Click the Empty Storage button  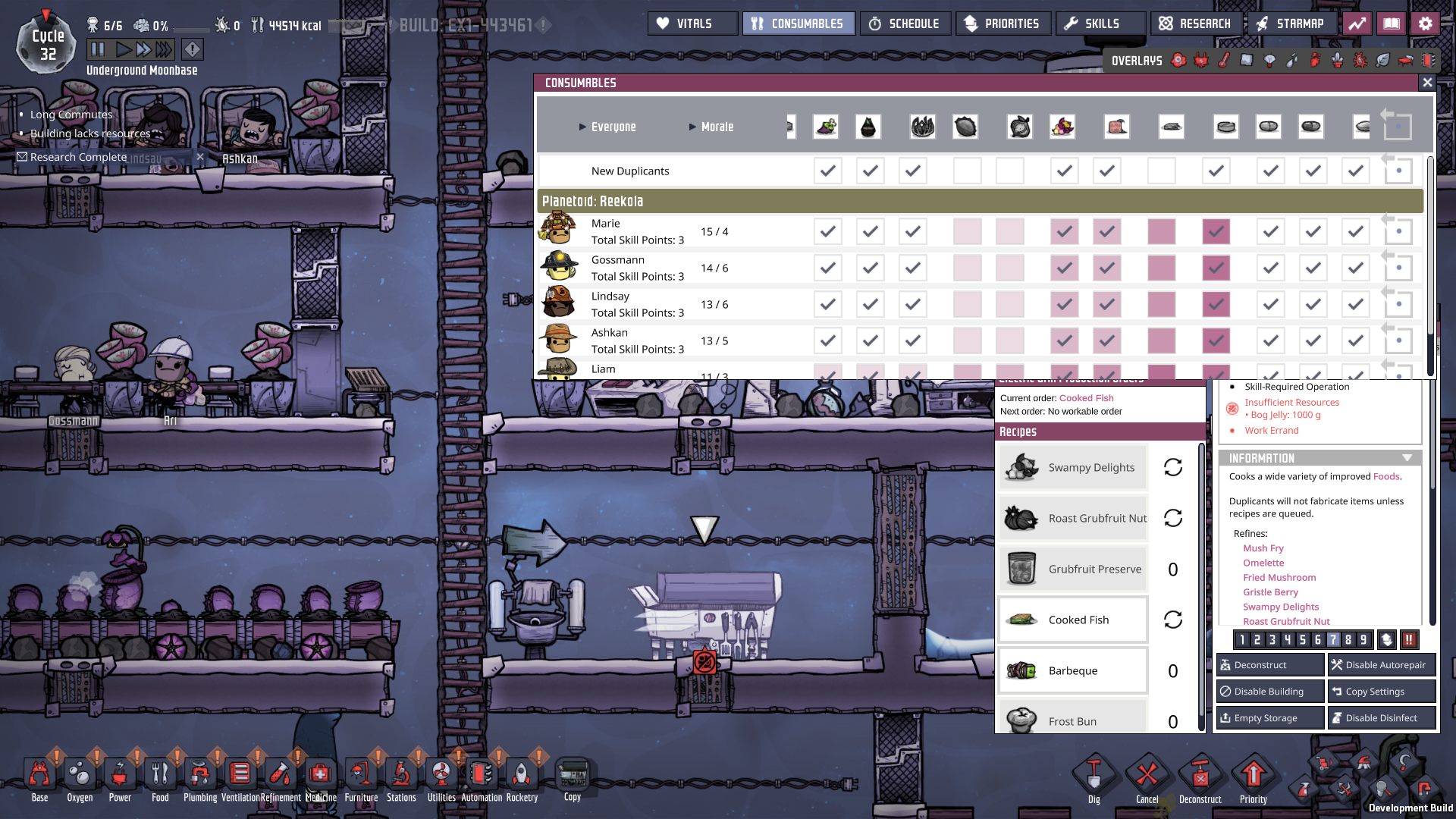(1269, 717)
